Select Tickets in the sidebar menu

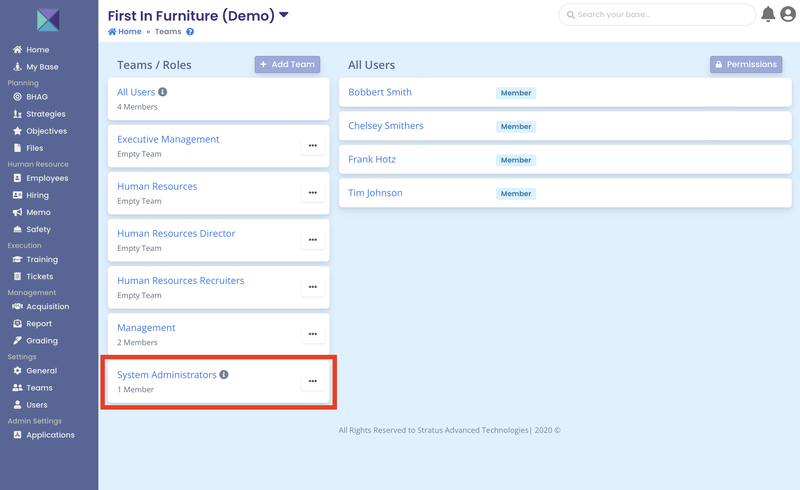(40, 276)
